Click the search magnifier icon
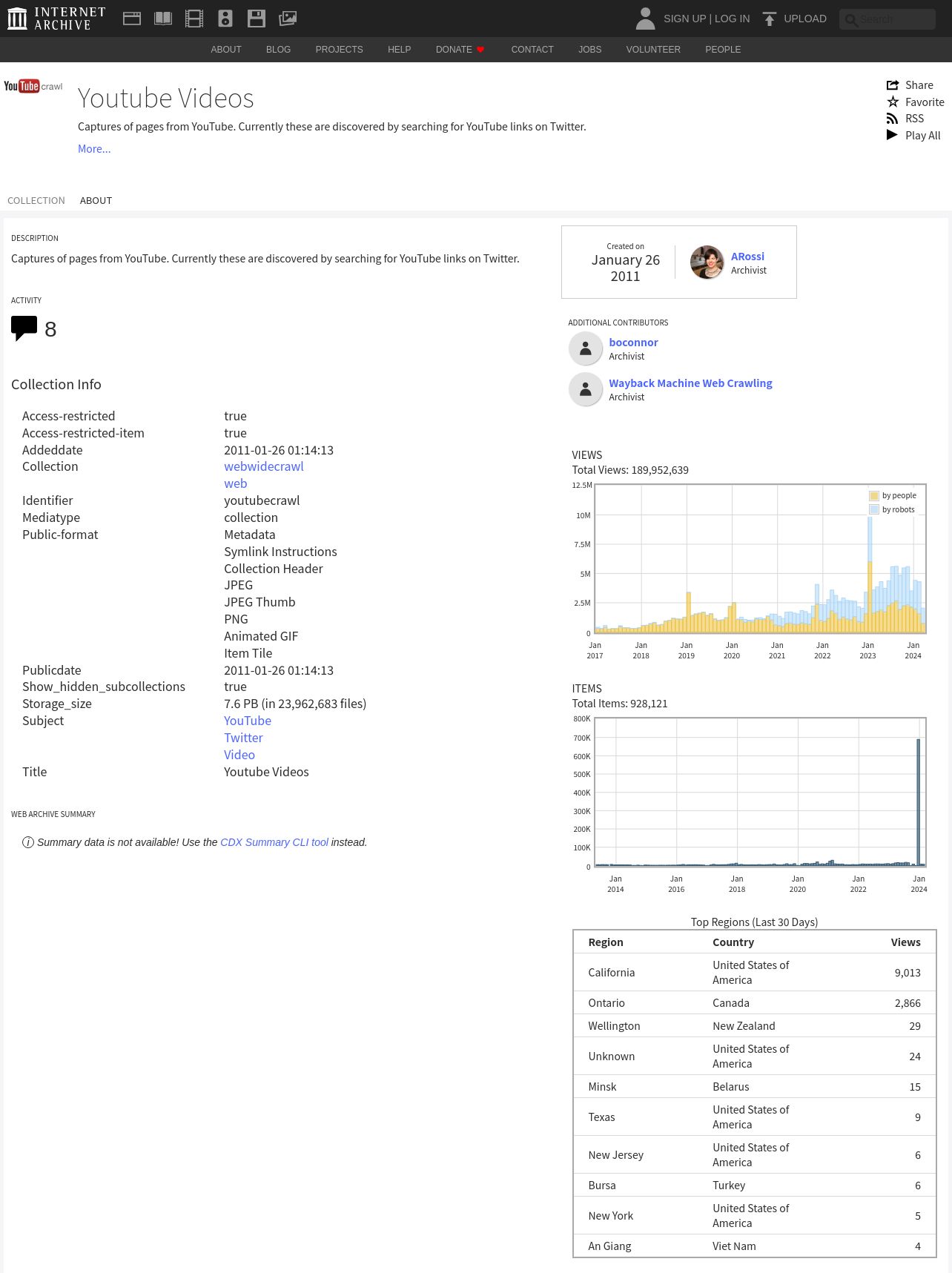Image resolution: width=952 pixels, height=1273 pixels. (x=851, y=20)
